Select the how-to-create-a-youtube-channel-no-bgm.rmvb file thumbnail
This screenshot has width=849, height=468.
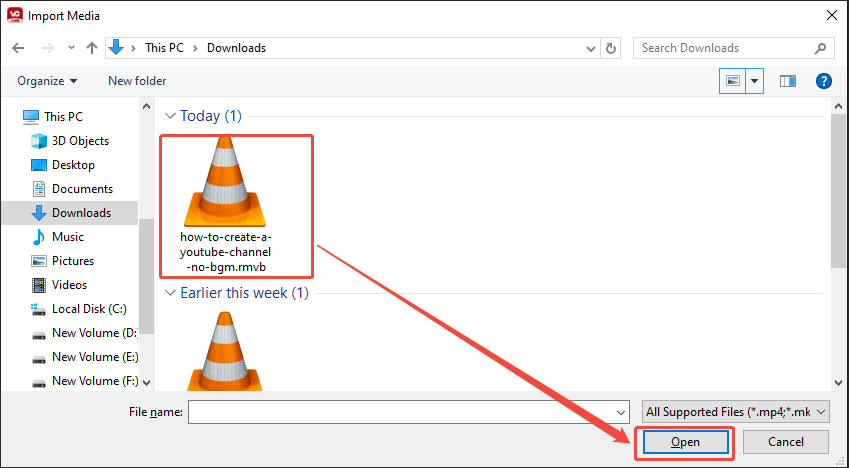tap(225, 181)
